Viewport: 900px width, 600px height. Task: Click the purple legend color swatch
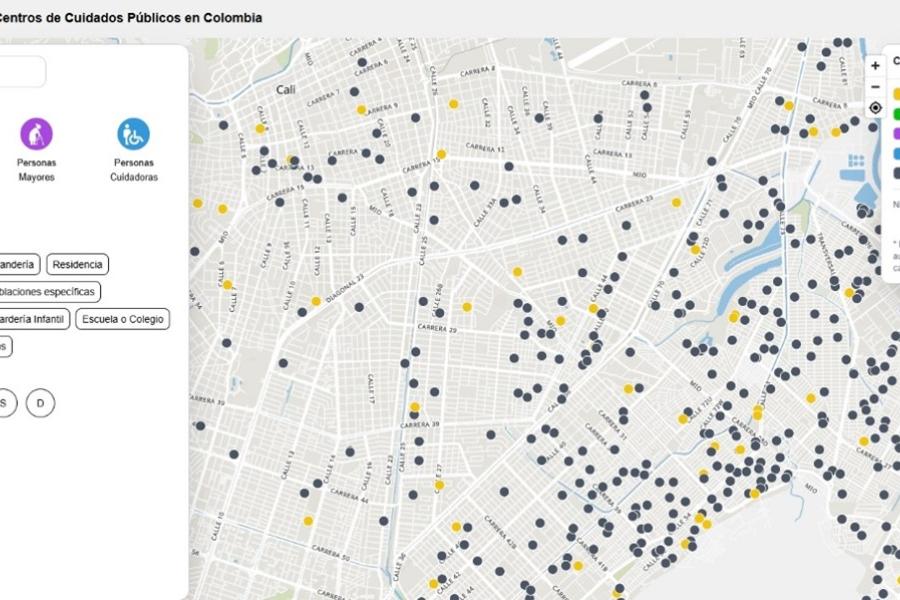click(x=896, y=133)
